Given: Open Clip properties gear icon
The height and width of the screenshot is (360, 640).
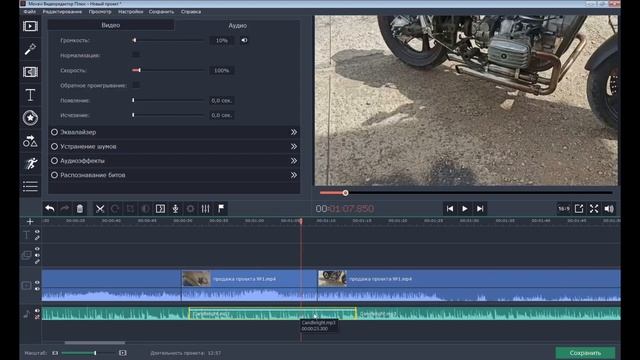Looking at the screenshot, I should point(191,209).
